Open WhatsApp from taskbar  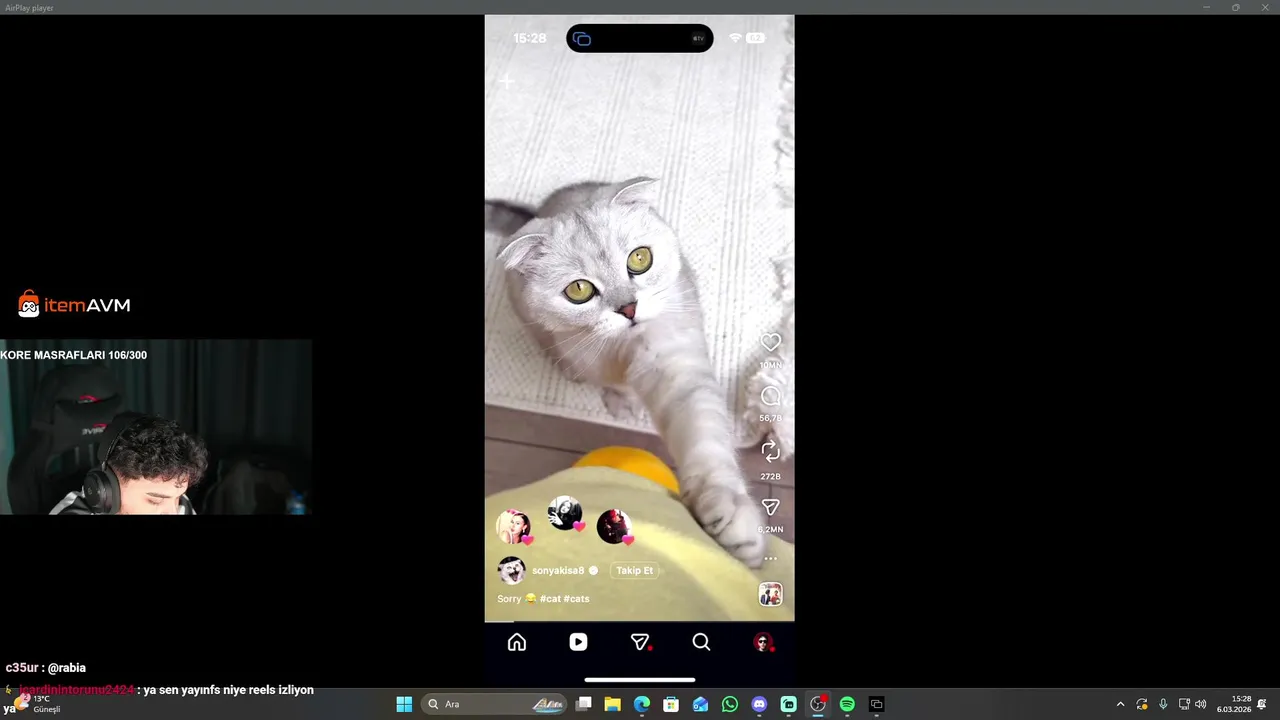pyautogui.click(x=730, y=704)
